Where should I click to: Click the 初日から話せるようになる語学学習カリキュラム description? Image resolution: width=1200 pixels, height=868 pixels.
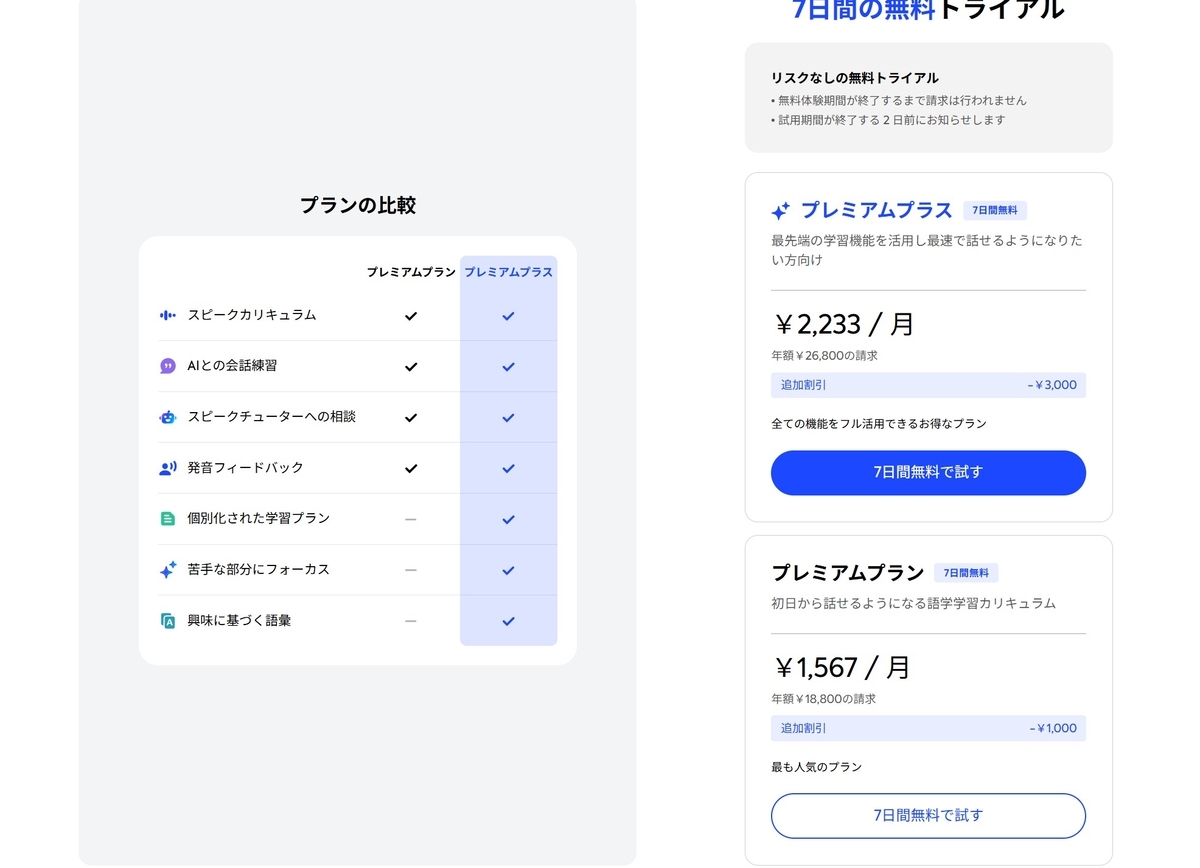(x=914, y=604)
